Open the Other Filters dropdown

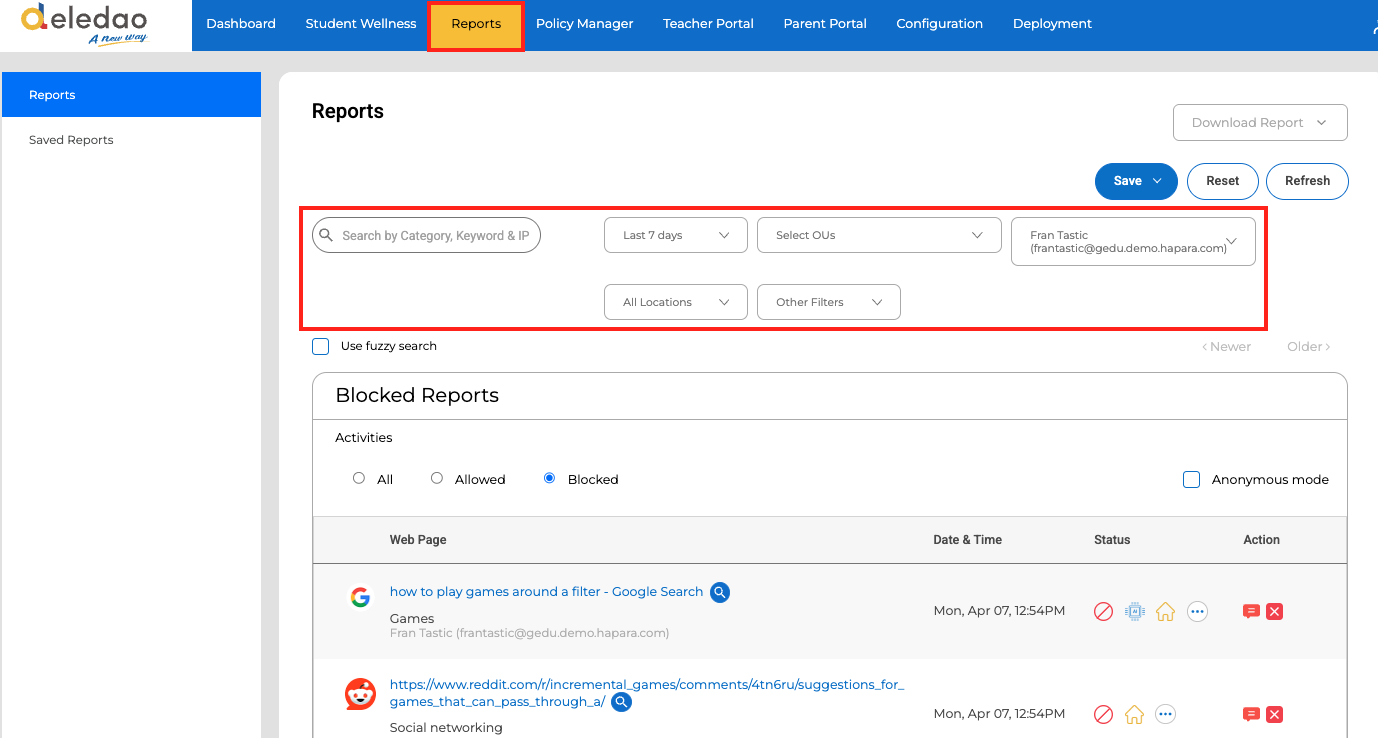829,302
